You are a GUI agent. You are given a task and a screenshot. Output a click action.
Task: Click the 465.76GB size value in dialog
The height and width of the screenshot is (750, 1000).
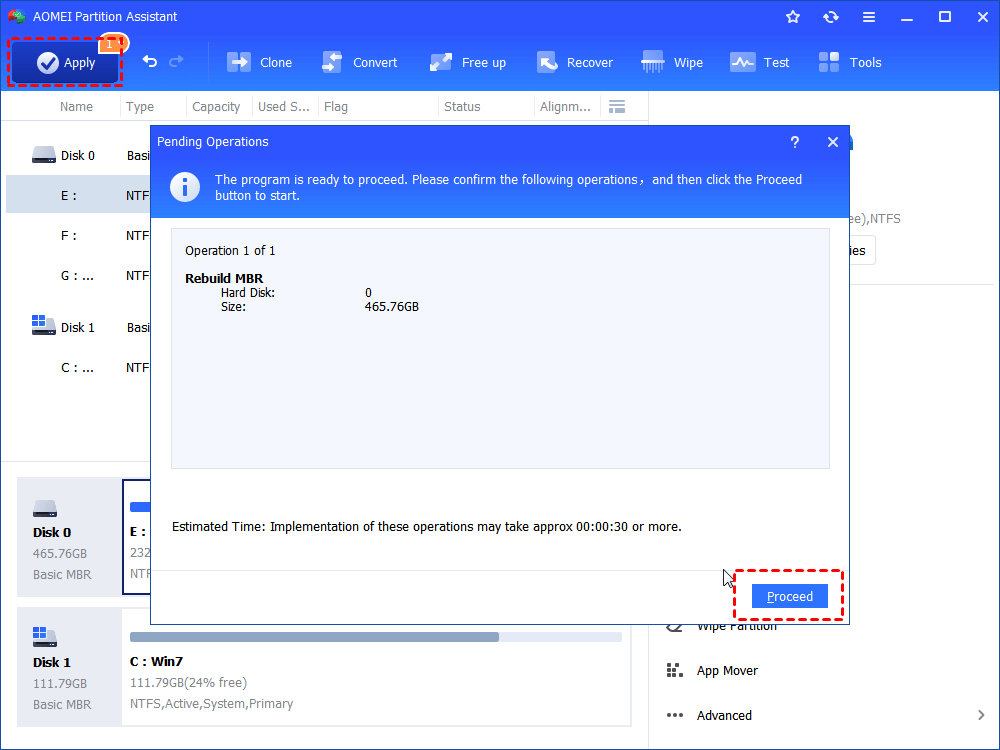point(392,307)
